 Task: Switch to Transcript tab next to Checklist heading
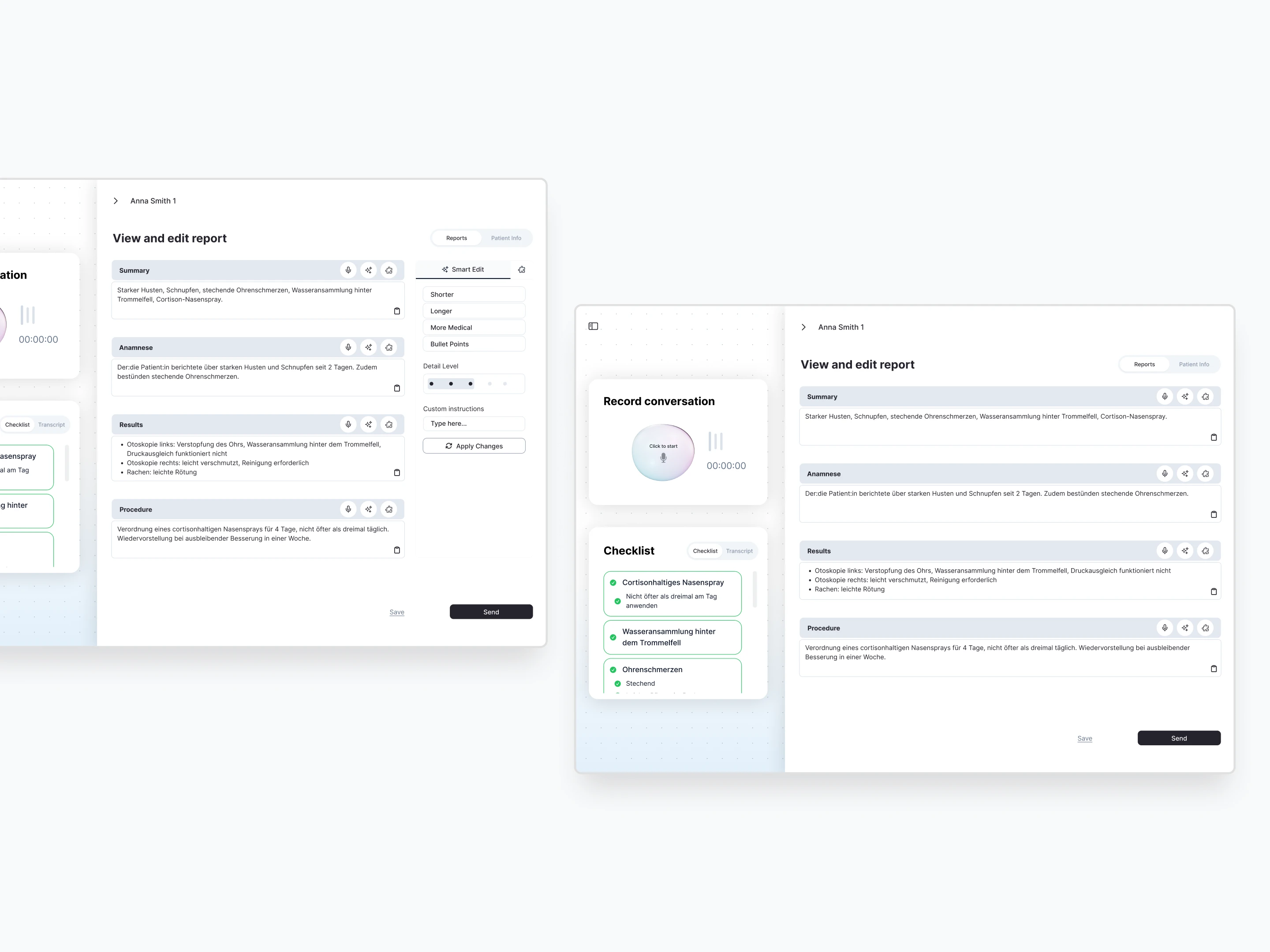739,551
